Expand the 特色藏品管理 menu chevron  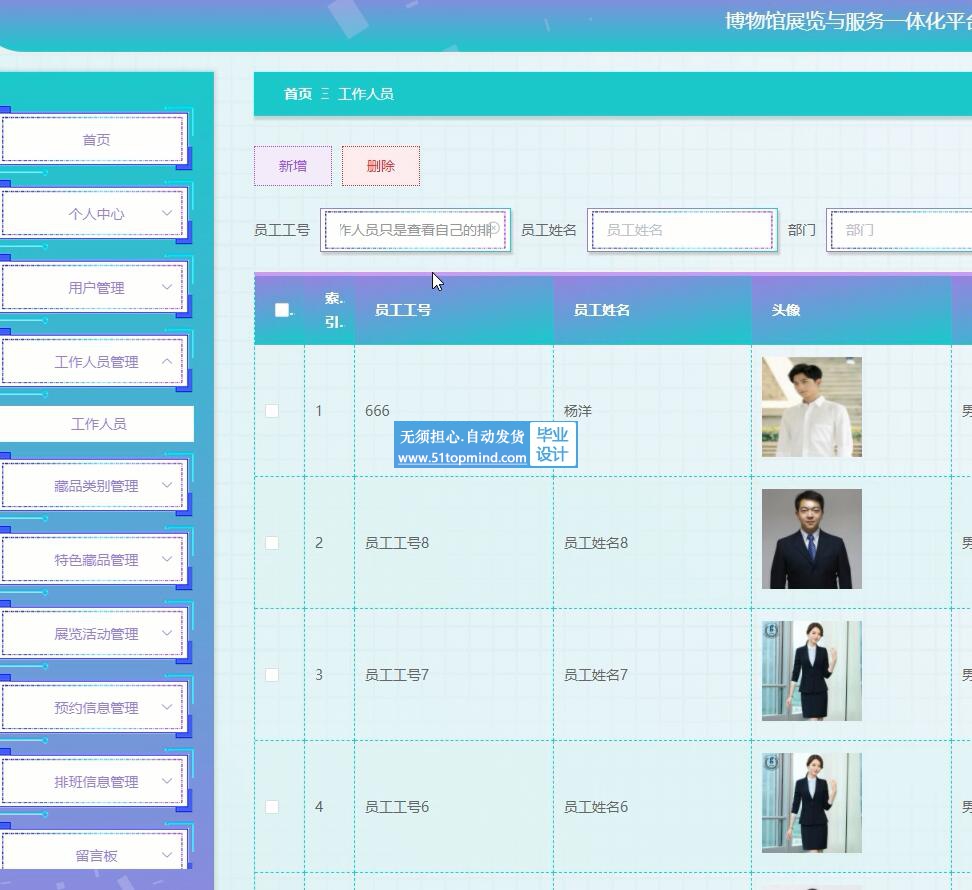[x=167, y=559]
